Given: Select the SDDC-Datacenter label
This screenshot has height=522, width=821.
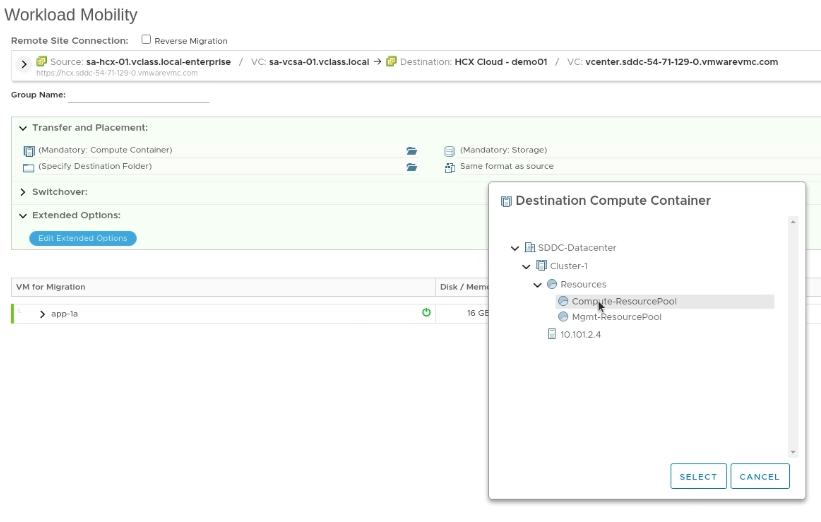Looking at the screenshot, I should [x=577, y=248].
